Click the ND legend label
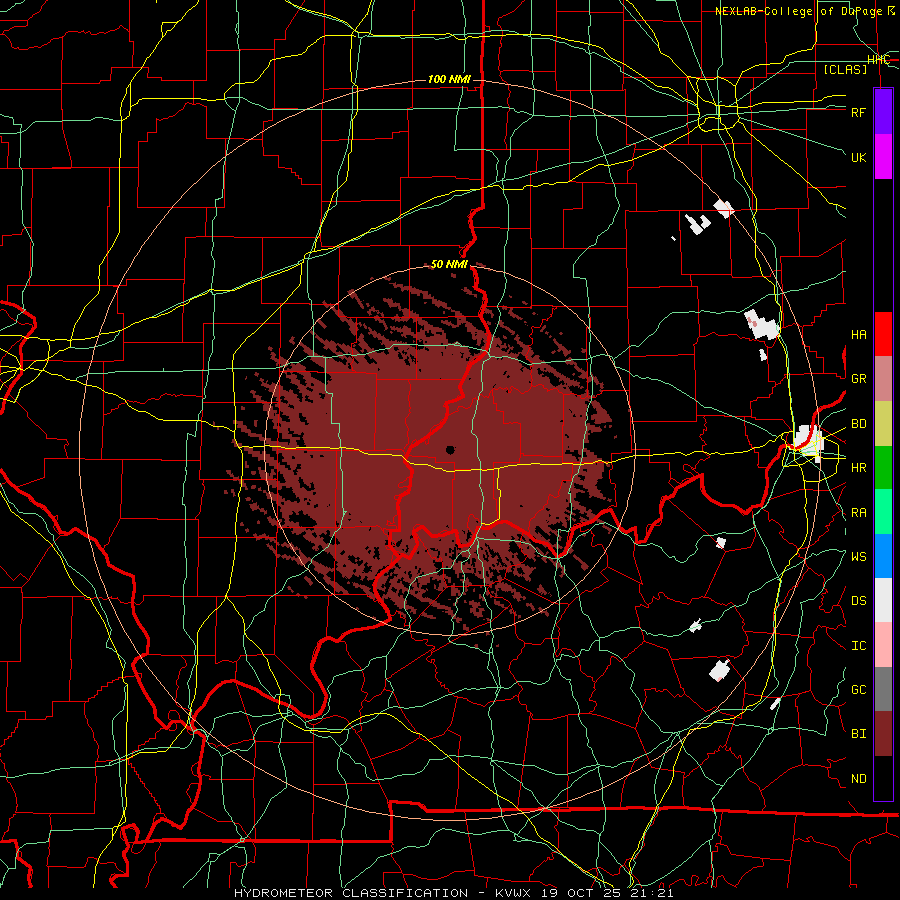Image resolution: width=900 pixels, height=900 pixels. point(859,779)
